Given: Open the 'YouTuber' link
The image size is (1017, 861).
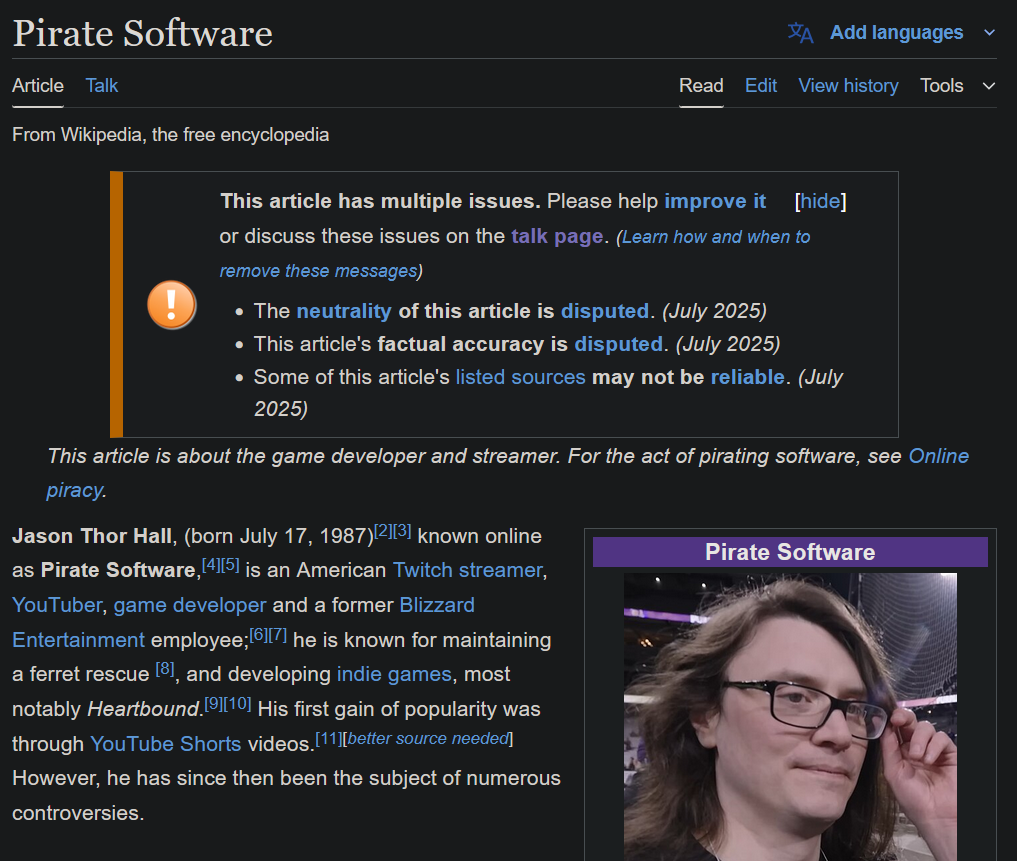Looking at the screenshot, I should click(57, 605).
